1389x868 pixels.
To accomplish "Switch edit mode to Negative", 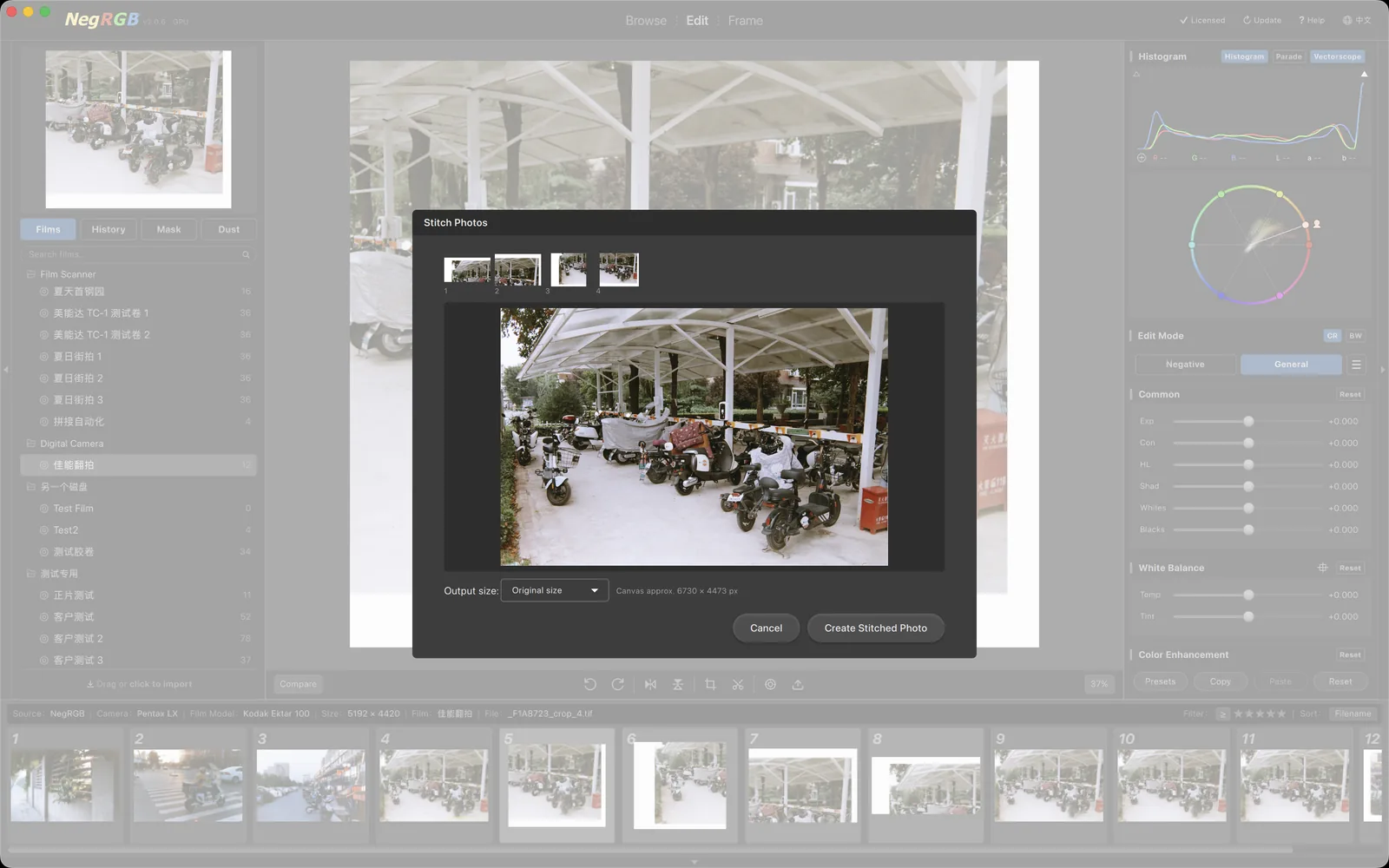I will [1185, 365].
